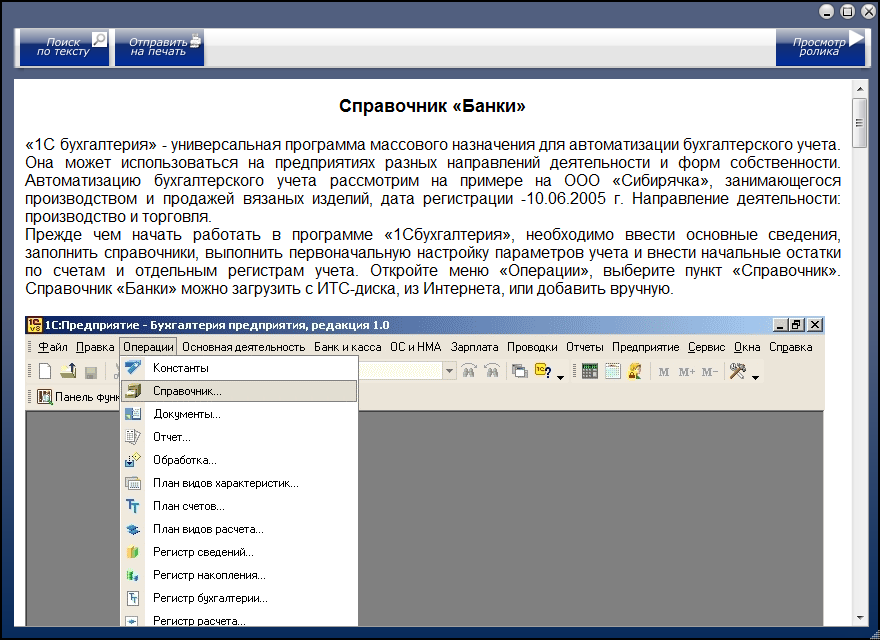Click the save diskette icon
Viewport: 880px width, 640px height.
click(x=90, y=371)
